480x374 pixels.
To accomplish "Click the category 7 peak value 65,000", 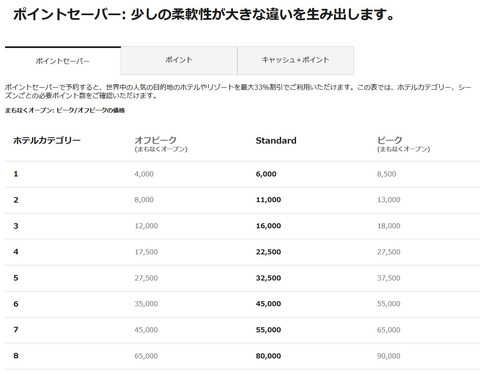I will [389, 330].
